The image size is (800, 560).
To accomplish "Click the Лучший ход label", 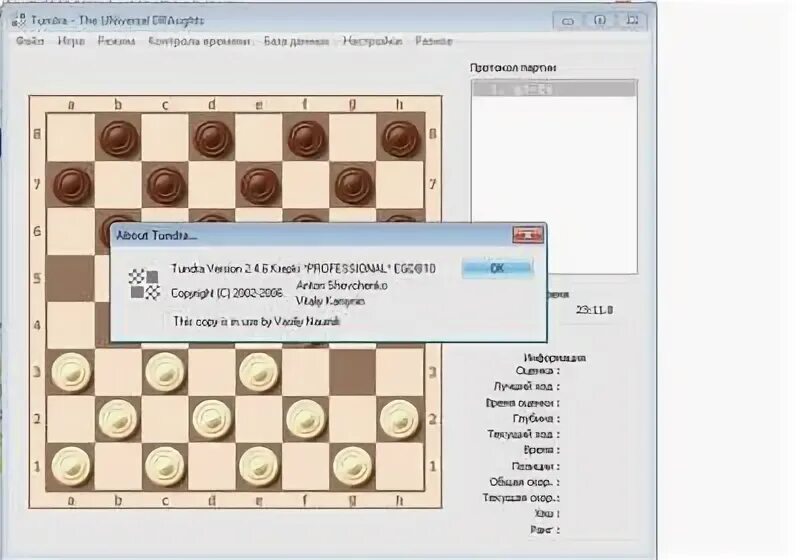I will [527, 387].
